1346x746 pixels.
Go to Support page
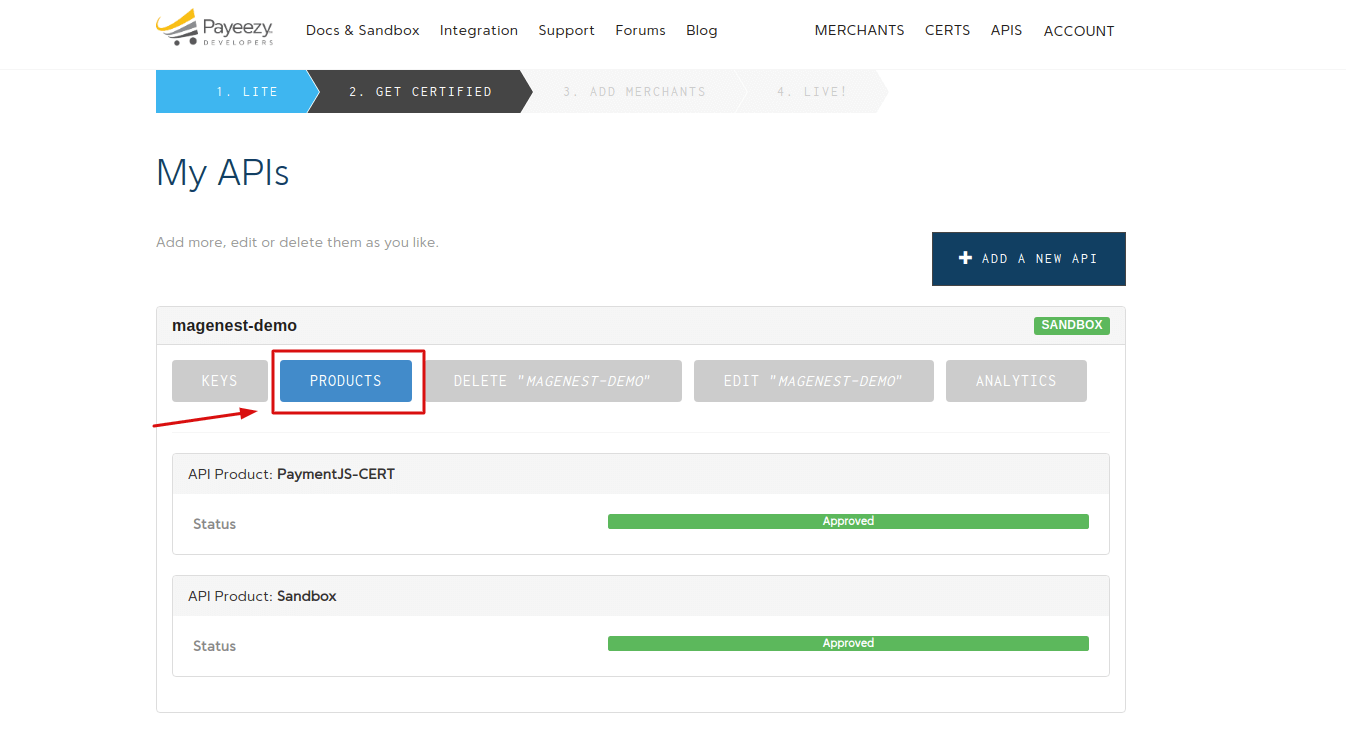(x=566, y=31)
